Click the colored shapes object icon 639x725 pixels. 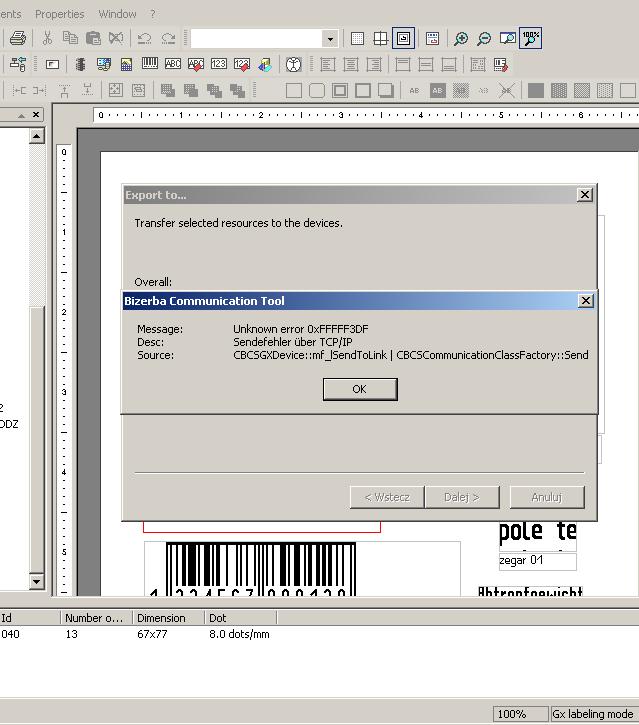pos(265,65)
